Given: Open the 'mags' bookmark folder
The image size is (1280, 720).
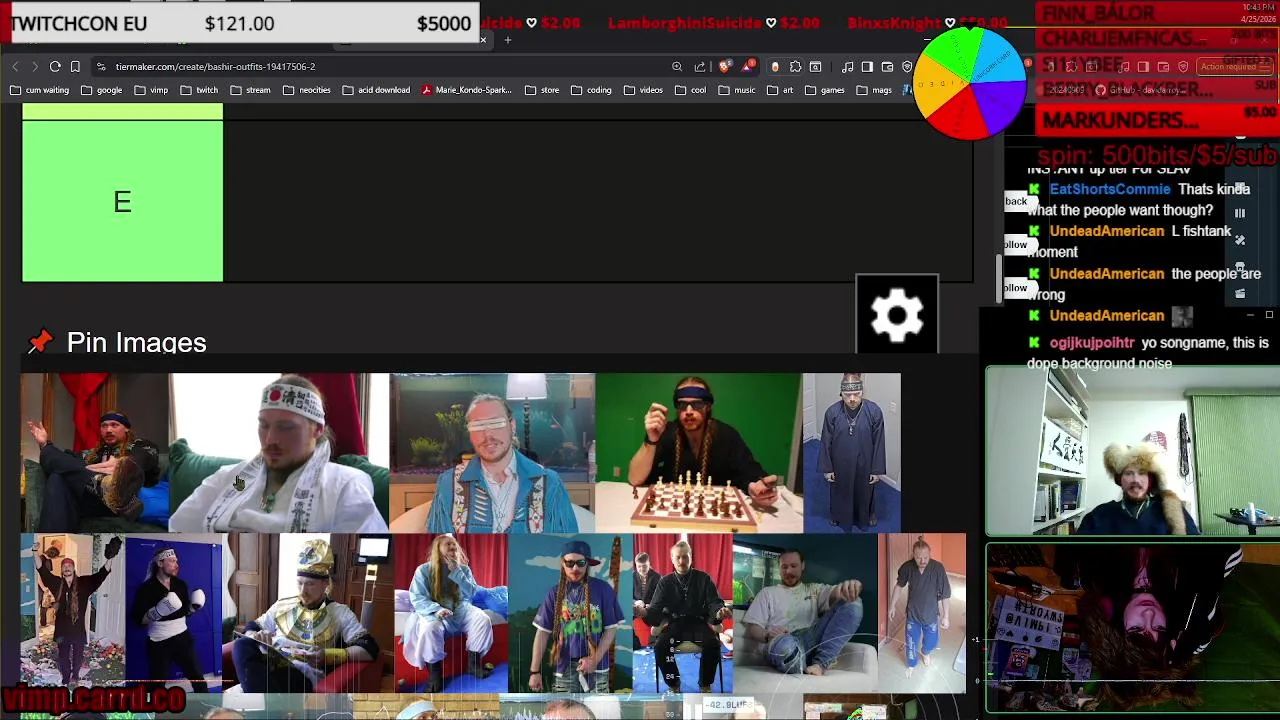Looking at the screenshot, I should 873,90.
